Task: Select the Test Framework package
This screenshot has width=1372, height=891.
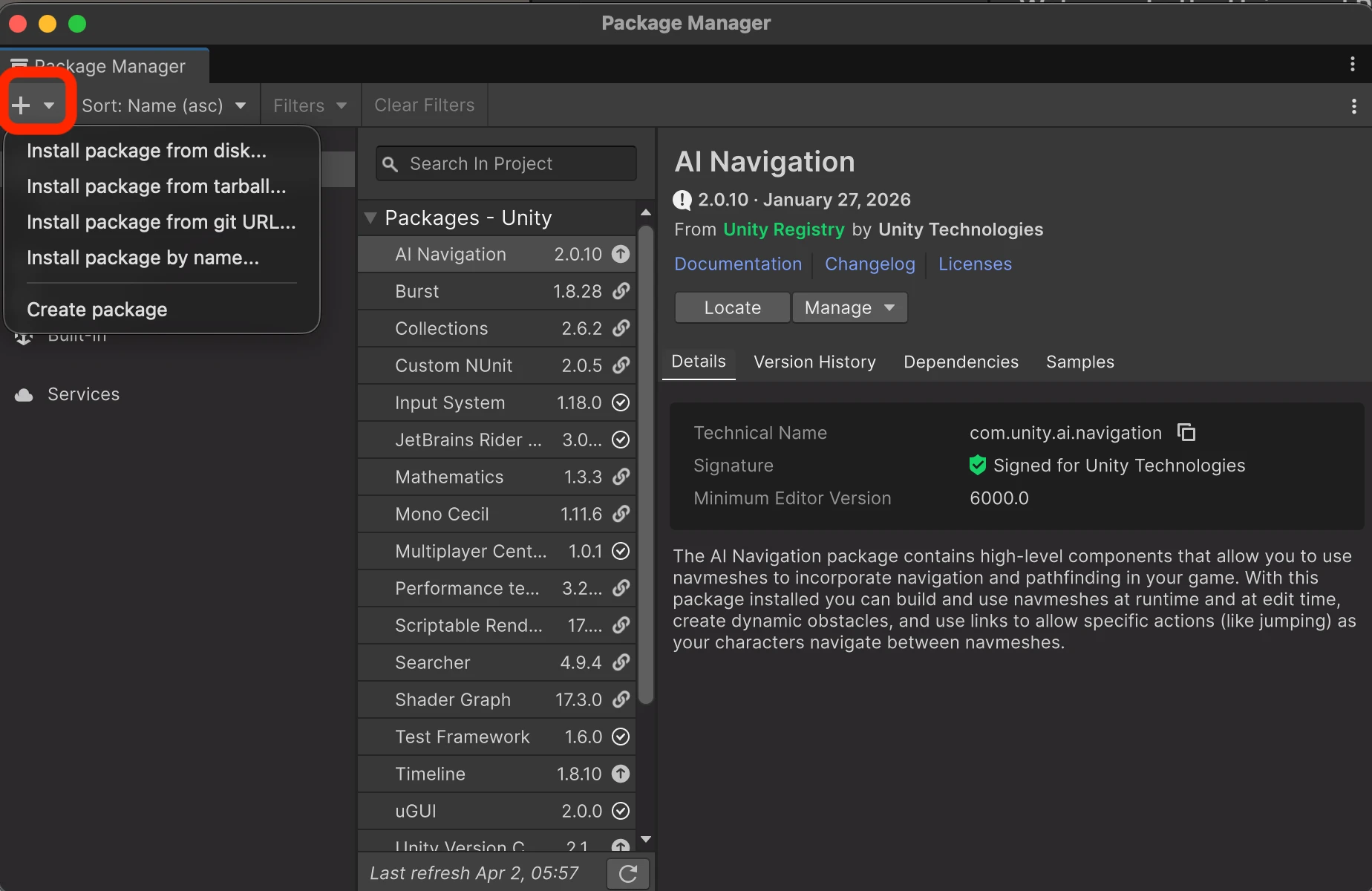Action: 497,737
